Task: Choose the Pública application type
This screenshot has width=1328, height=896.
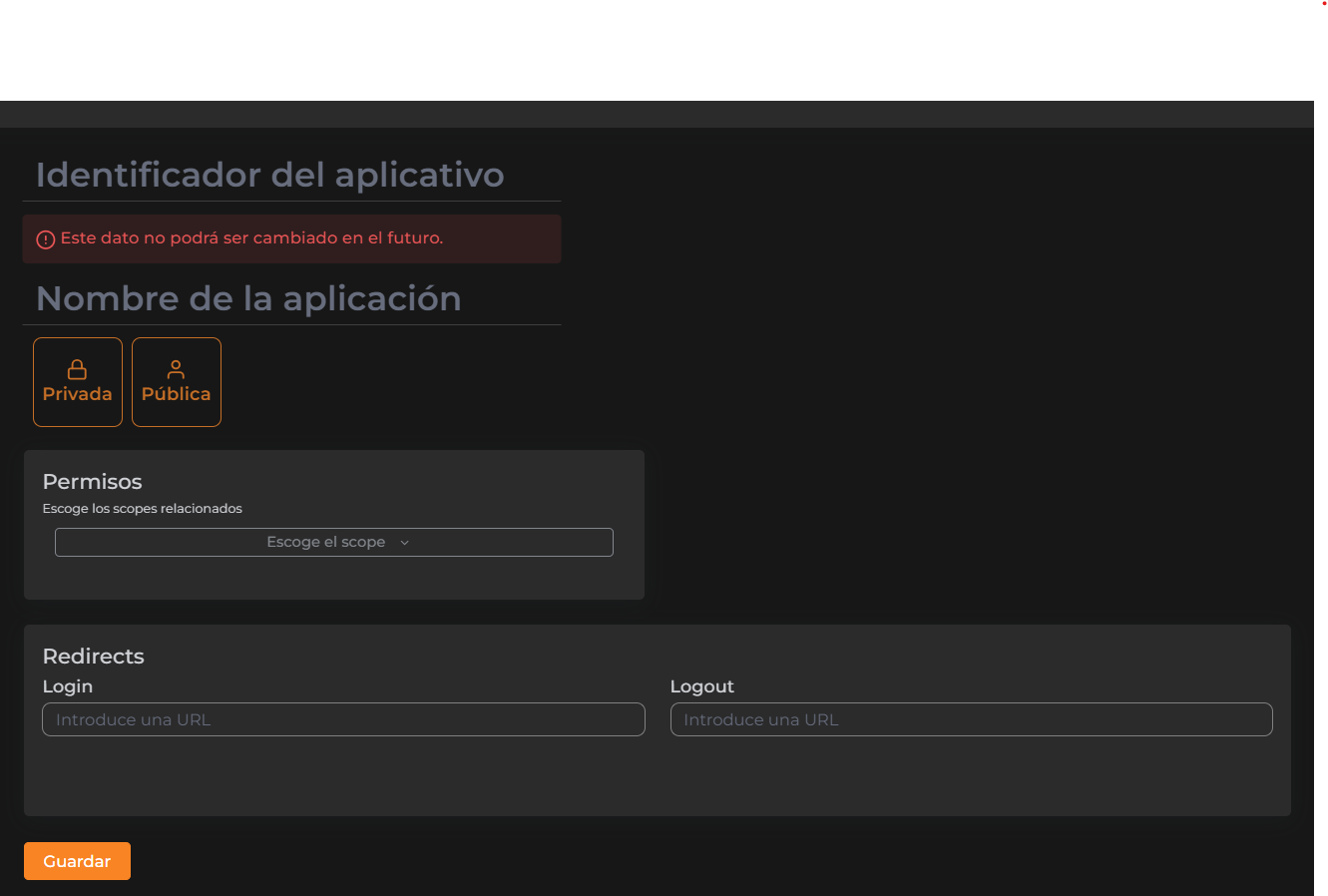Action: 177,382
